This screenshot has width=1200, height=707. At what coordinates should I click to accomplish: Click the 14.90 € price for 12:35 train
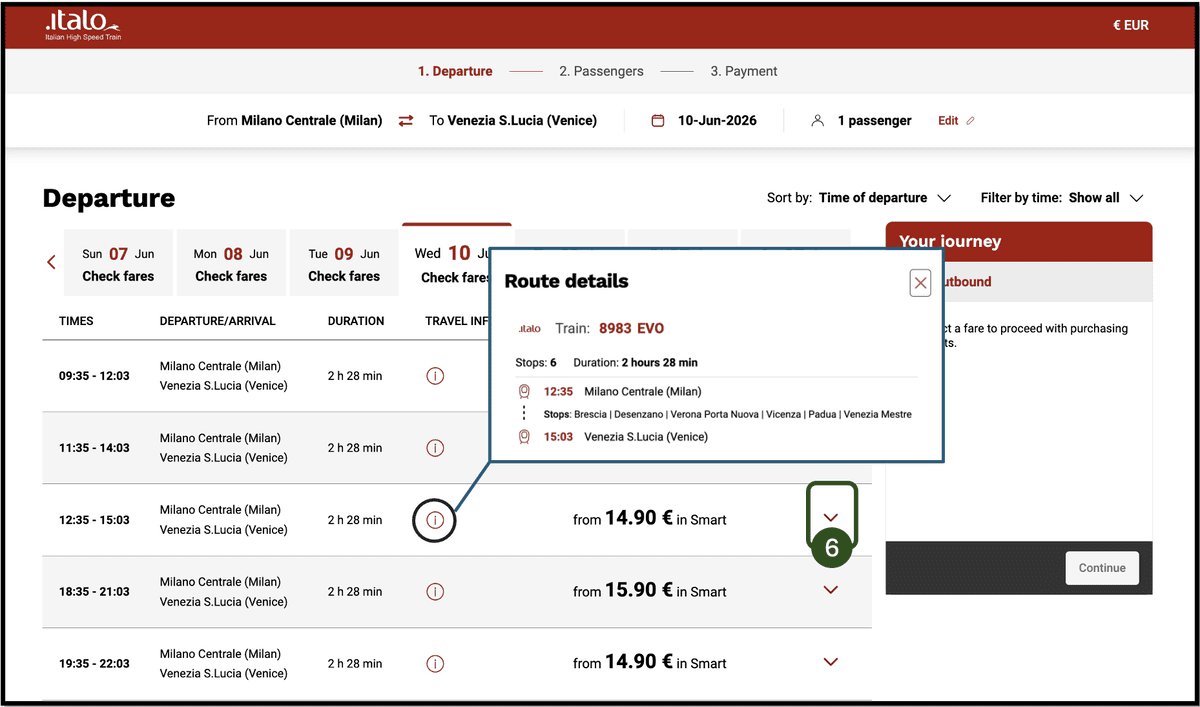639,518
